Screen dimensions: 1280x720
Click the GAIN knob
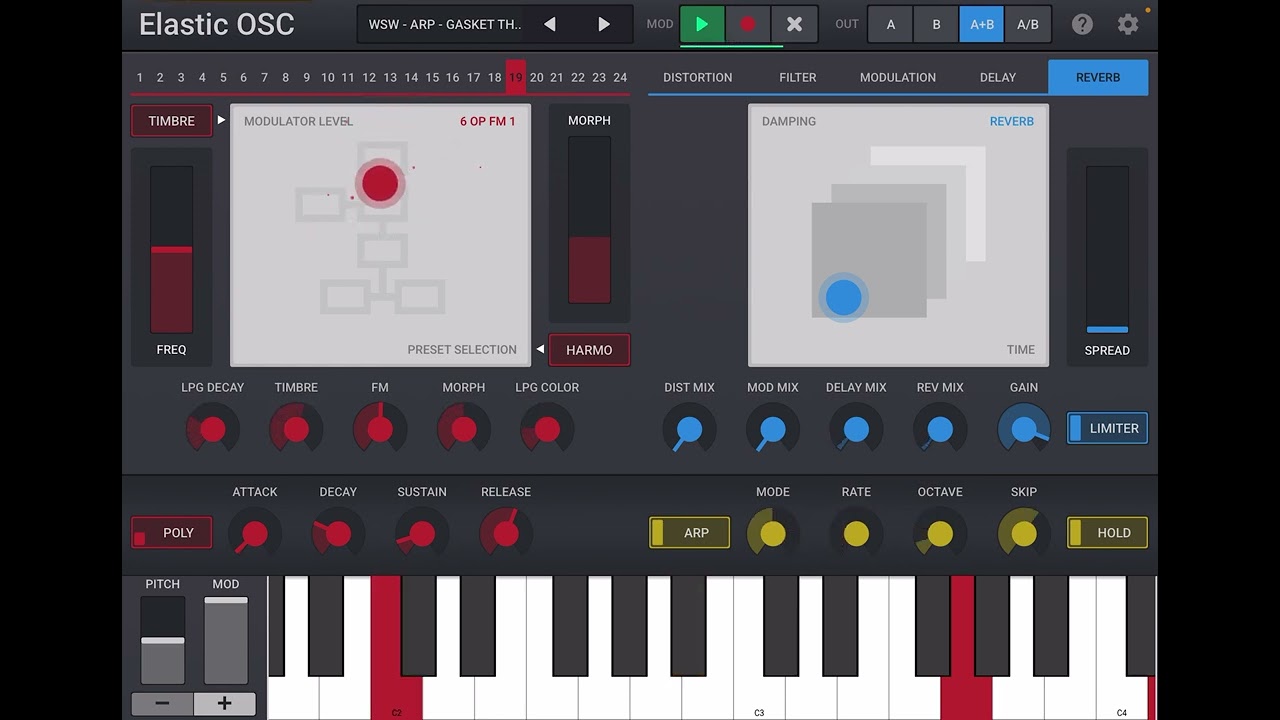[1024, 430]
